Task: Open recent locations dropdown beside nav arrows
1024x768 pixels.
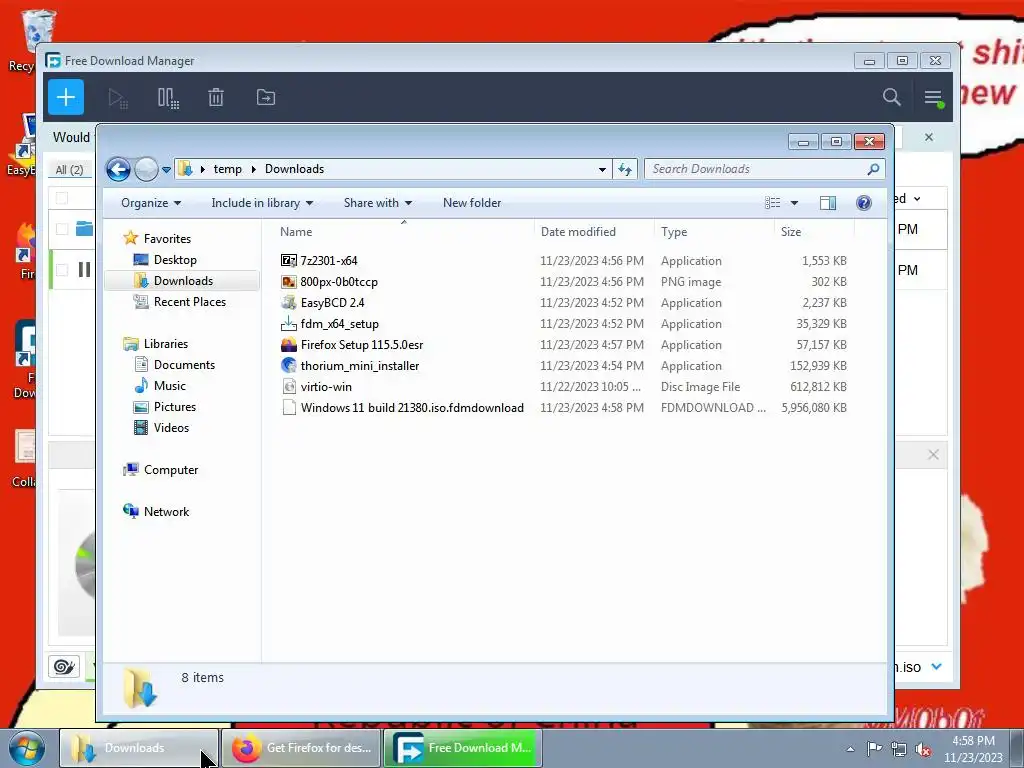Action: point(167,170)
